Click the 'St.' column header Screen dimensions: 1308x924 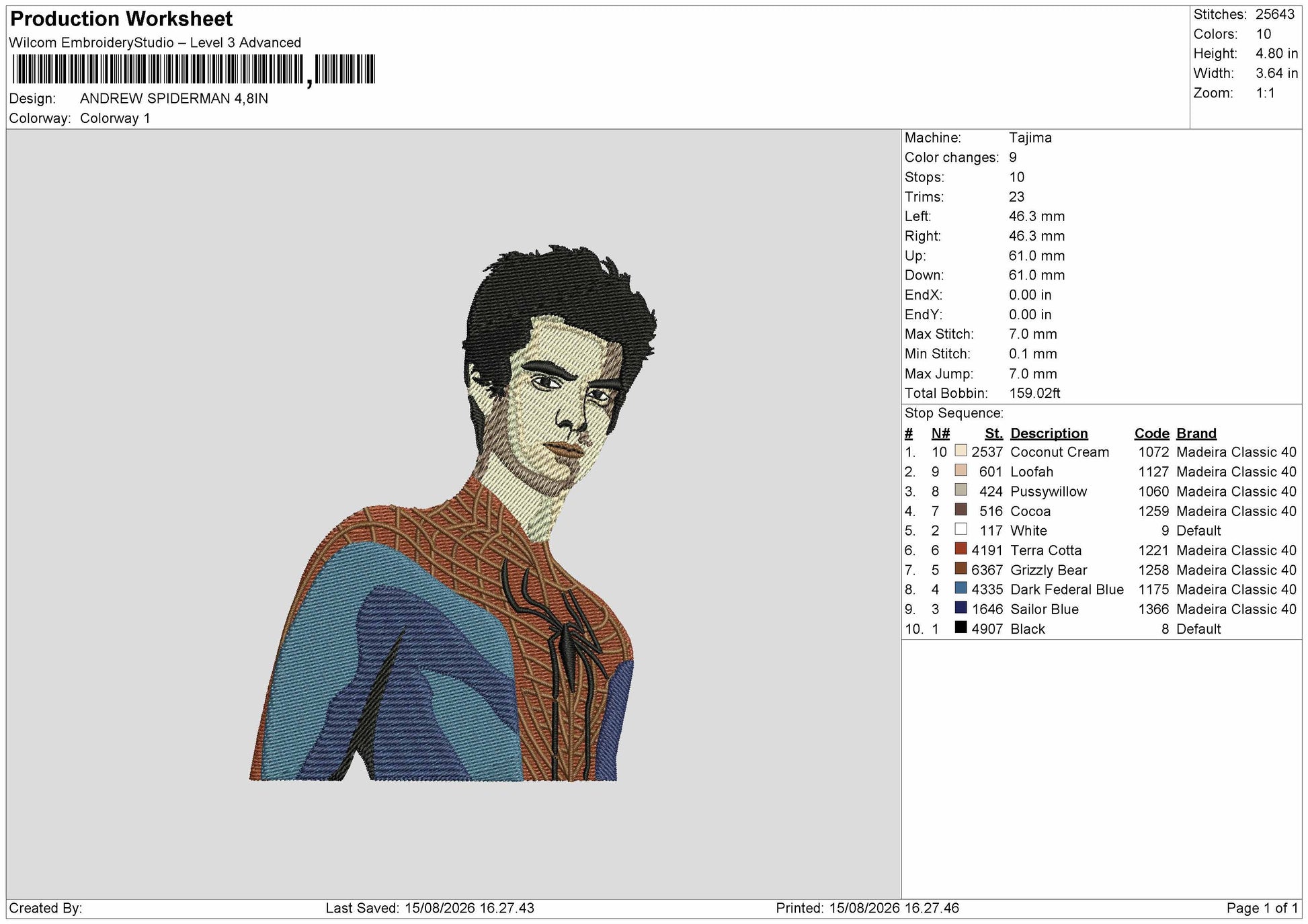click(x=994, y=433)
